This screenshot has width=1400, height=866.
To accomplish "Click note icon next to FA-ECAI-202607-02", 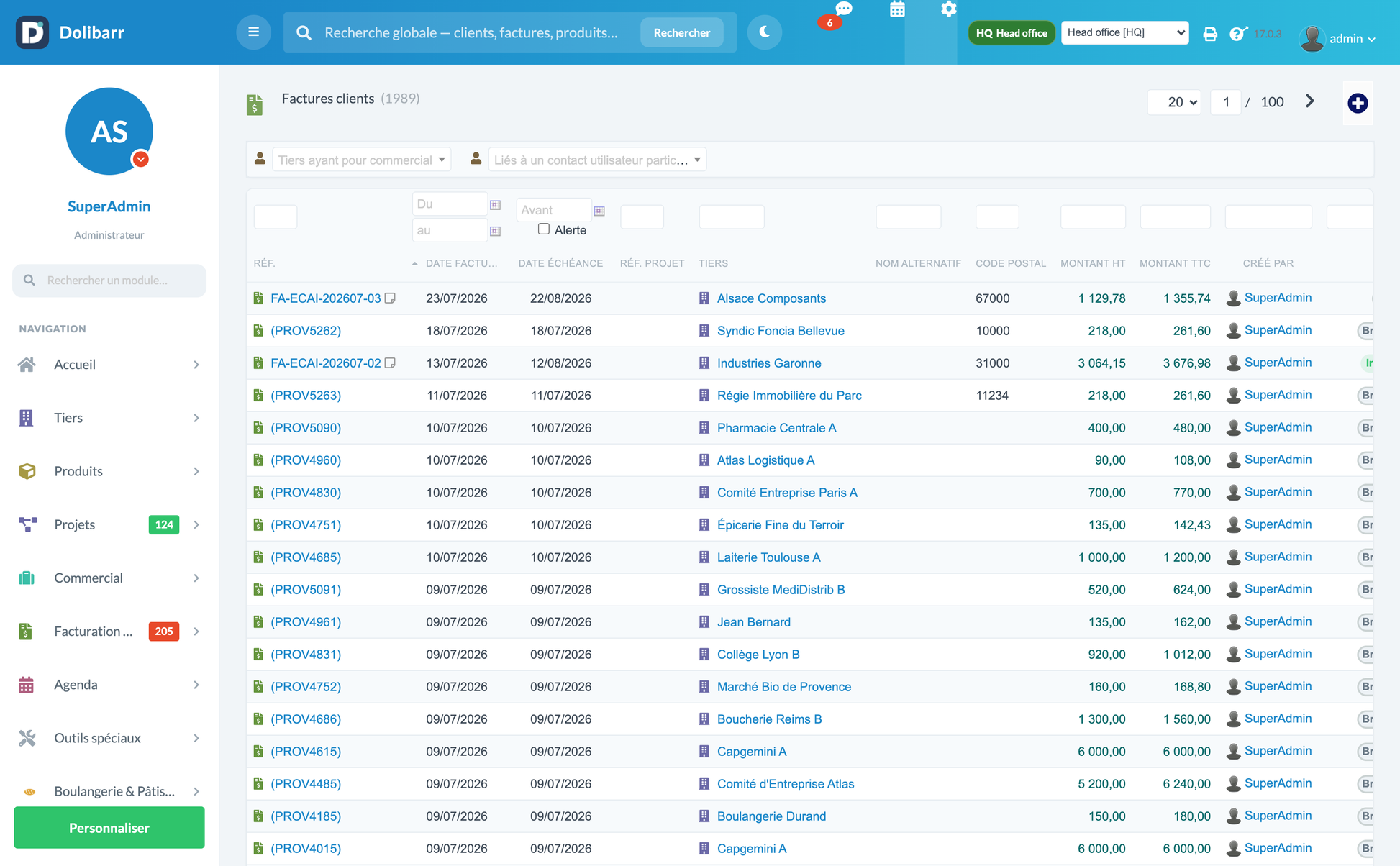I will click(390, 363).
